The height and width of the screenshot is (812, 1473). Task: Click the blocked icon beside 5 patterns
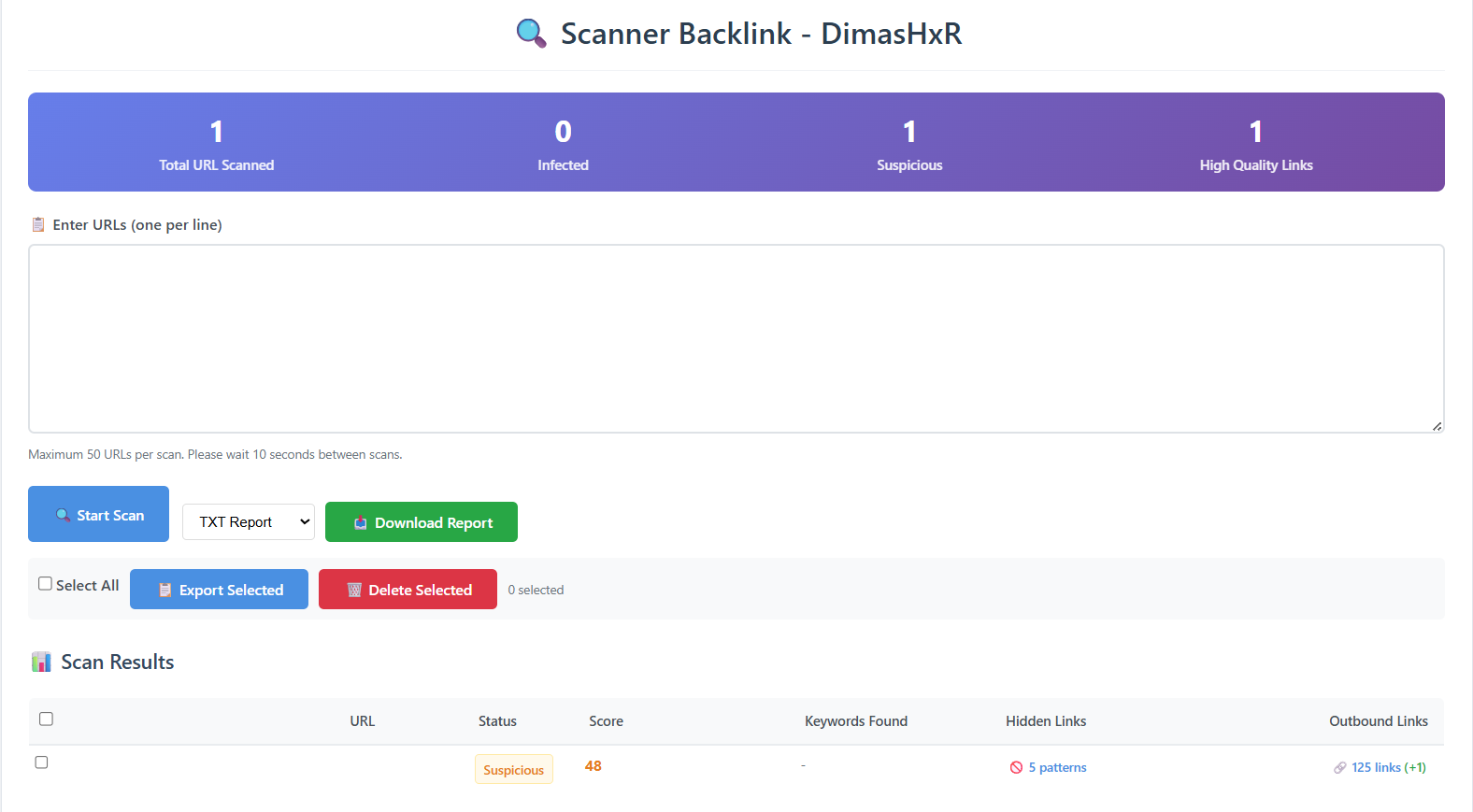click(1016, 767)
